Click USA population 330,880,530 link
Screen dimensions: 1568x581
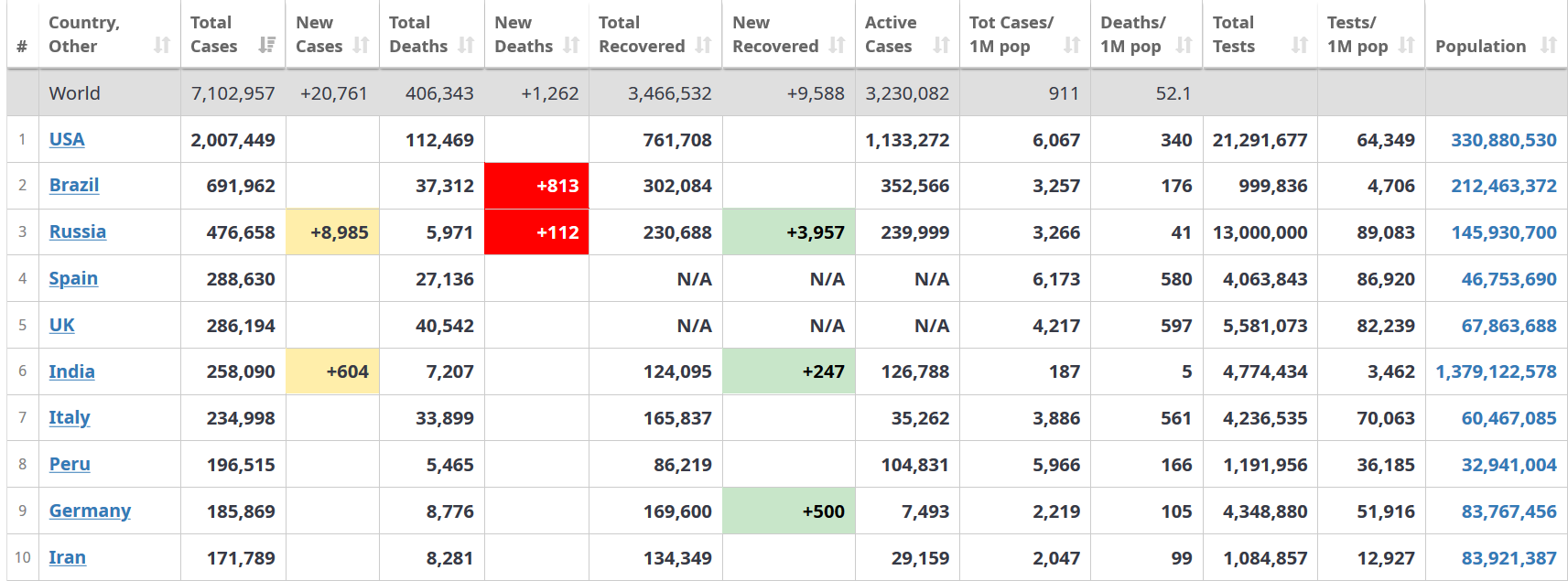click(x=1504, y=140)
